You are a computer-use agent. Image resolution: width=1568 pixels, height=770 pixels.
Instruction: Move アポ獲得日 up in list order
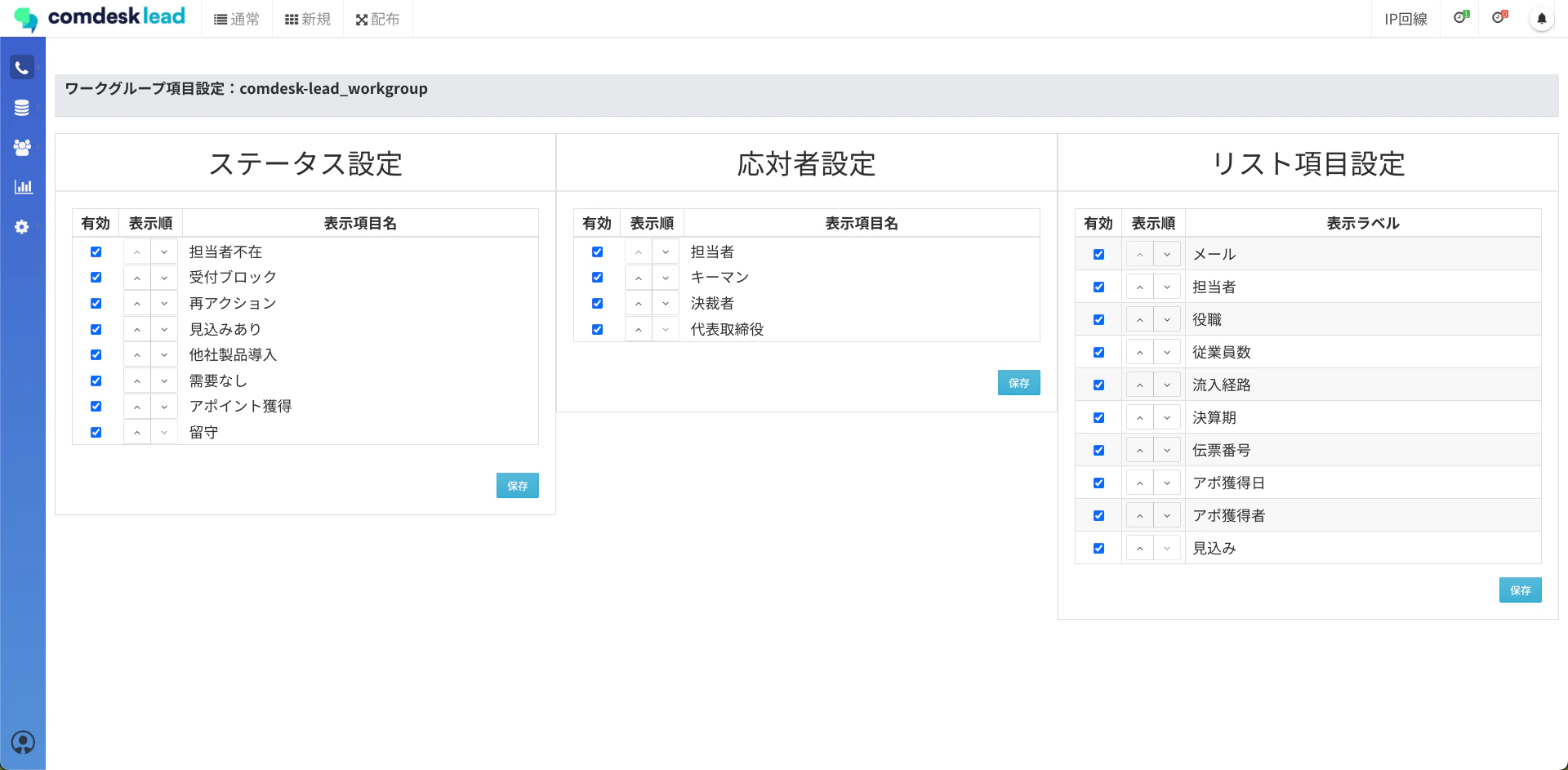coord(1140,483)
